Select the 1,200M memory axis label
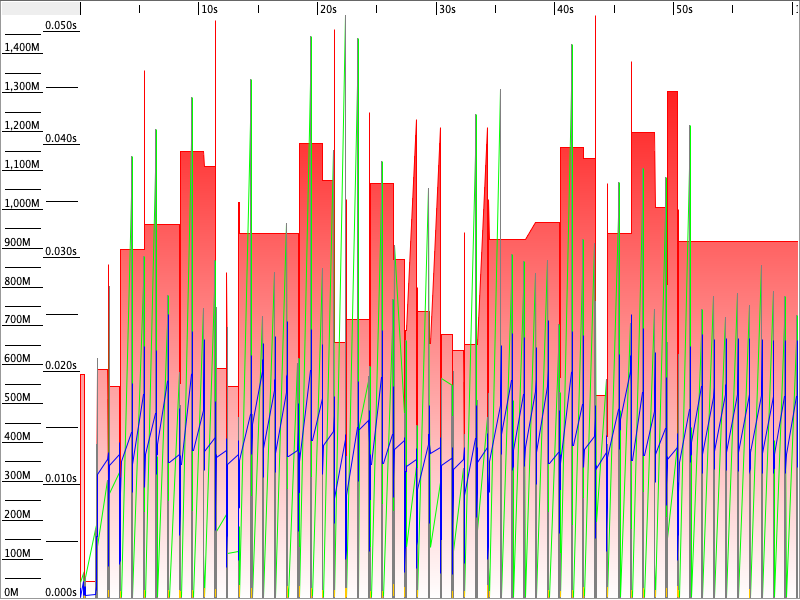Viewport: 800px width, 600px height. pyautogui.click(x=22, y=125)
